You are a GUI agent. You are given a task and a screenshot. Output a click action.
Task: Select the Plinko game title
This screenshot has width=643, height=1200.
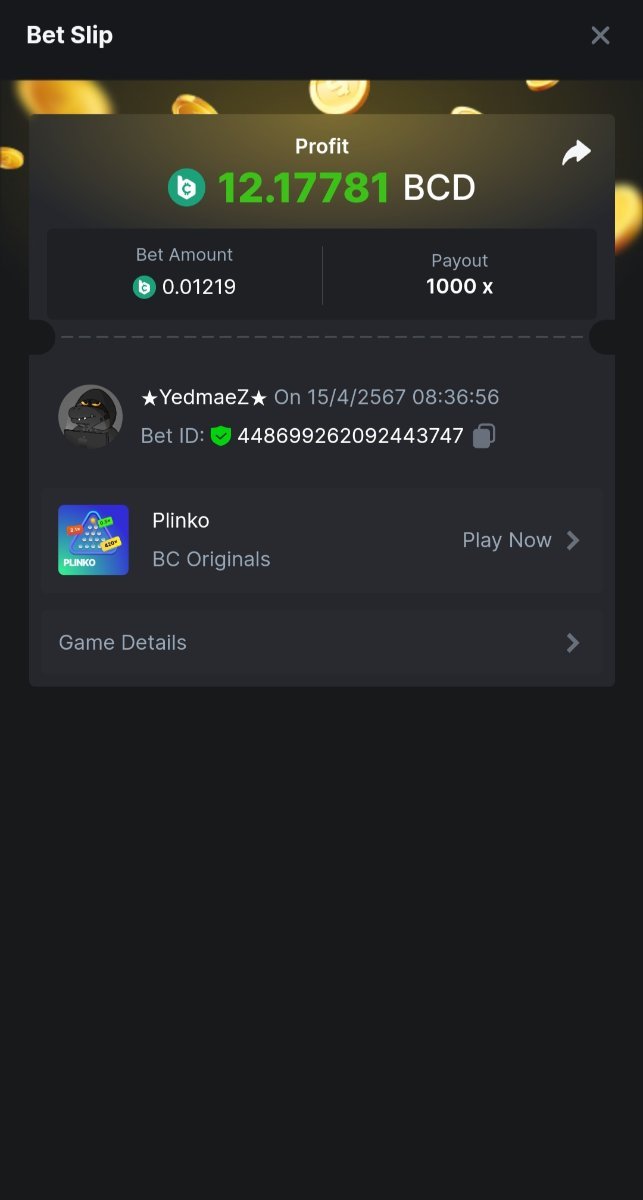pos(181,520)
